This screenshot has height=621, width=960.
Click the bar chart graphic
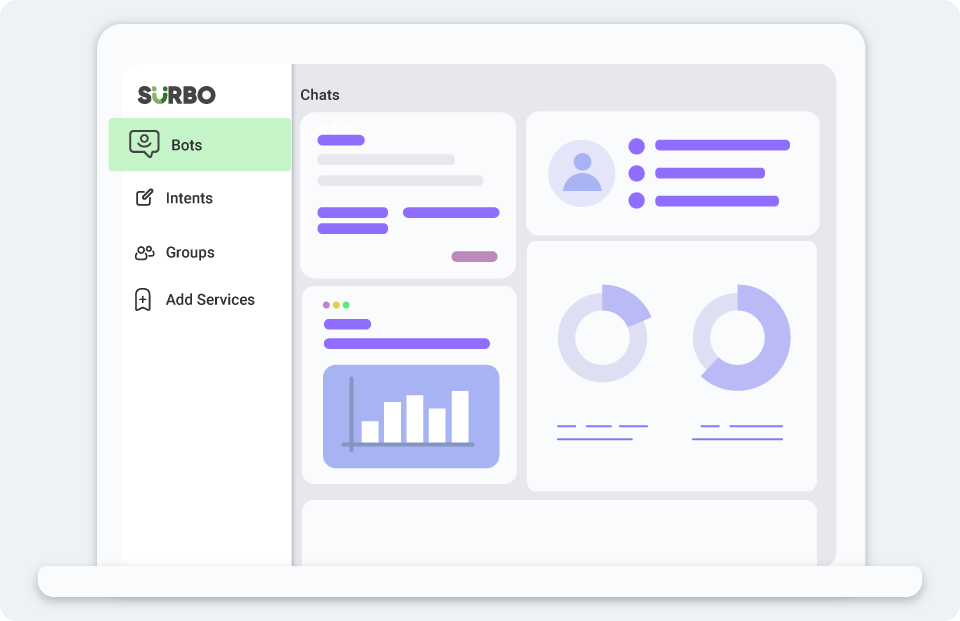[x=410, y=417]
